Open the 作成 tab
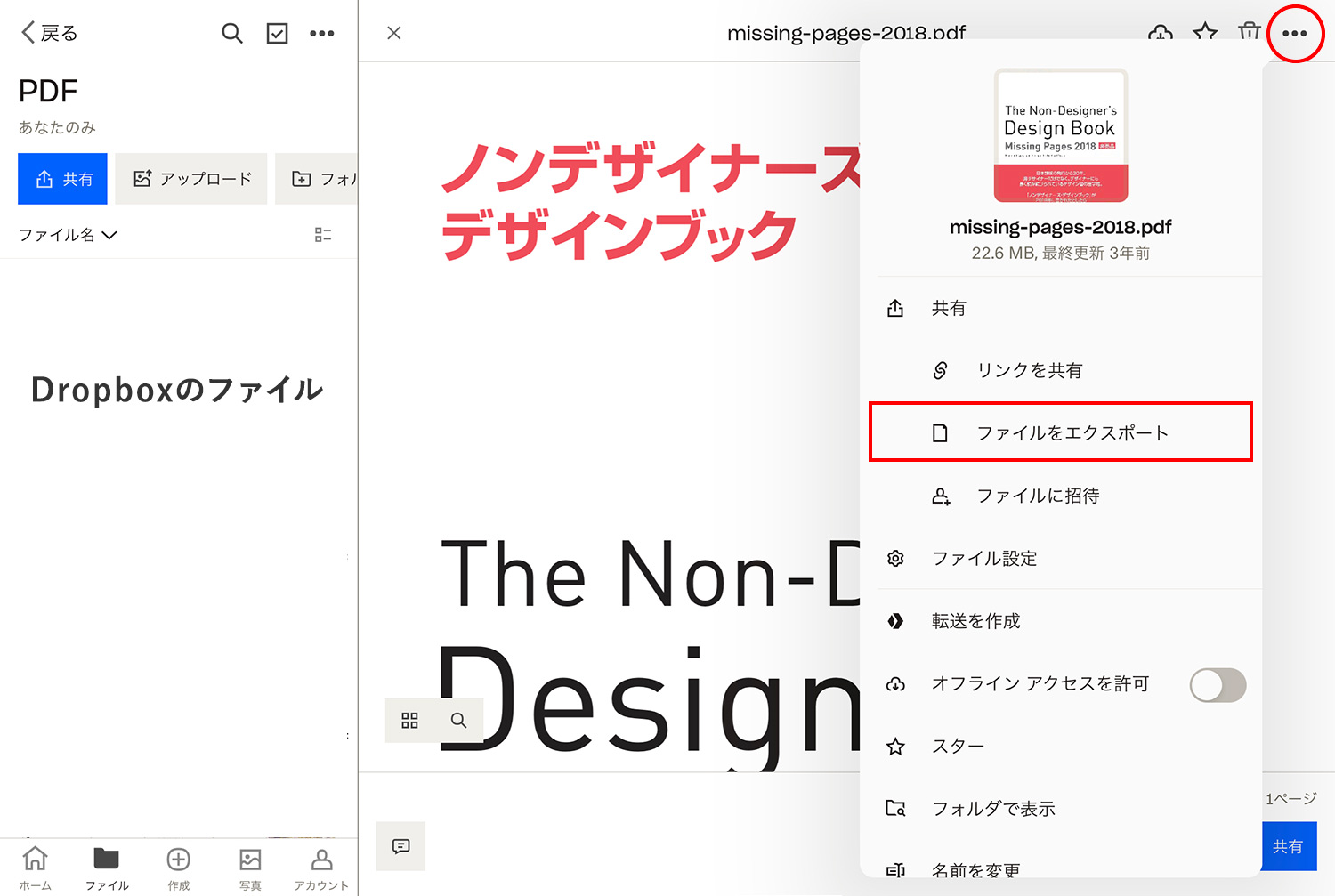Screen dimensions: 1335x896 coord(179,868)
